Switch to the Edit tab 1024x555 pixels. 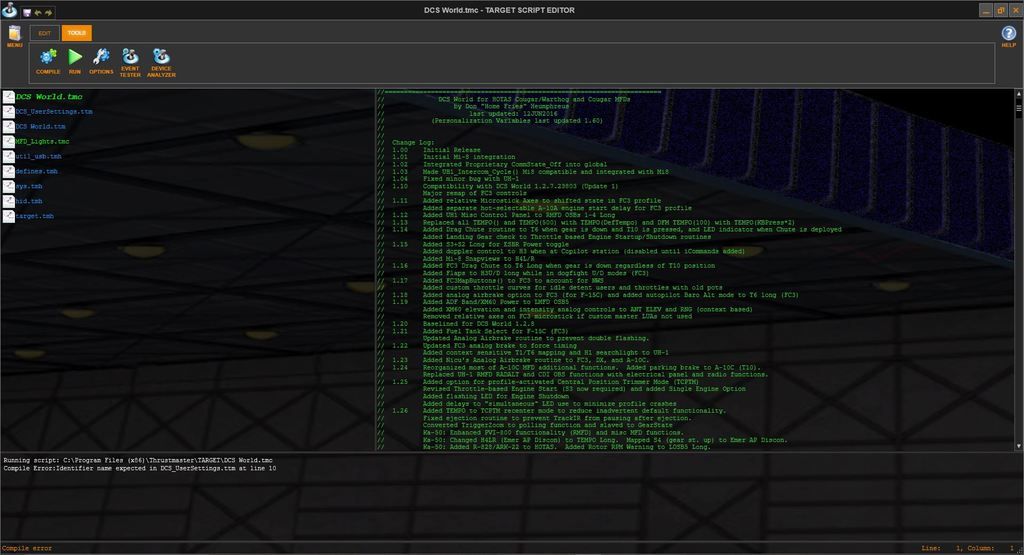44,33
